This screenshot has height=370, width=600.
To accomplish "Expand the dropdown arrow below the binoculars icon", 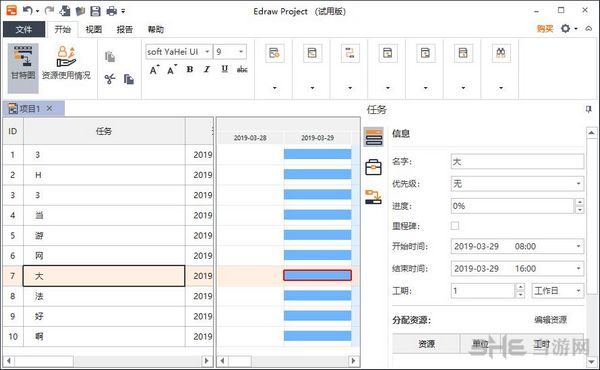I will tap(501, 88).
